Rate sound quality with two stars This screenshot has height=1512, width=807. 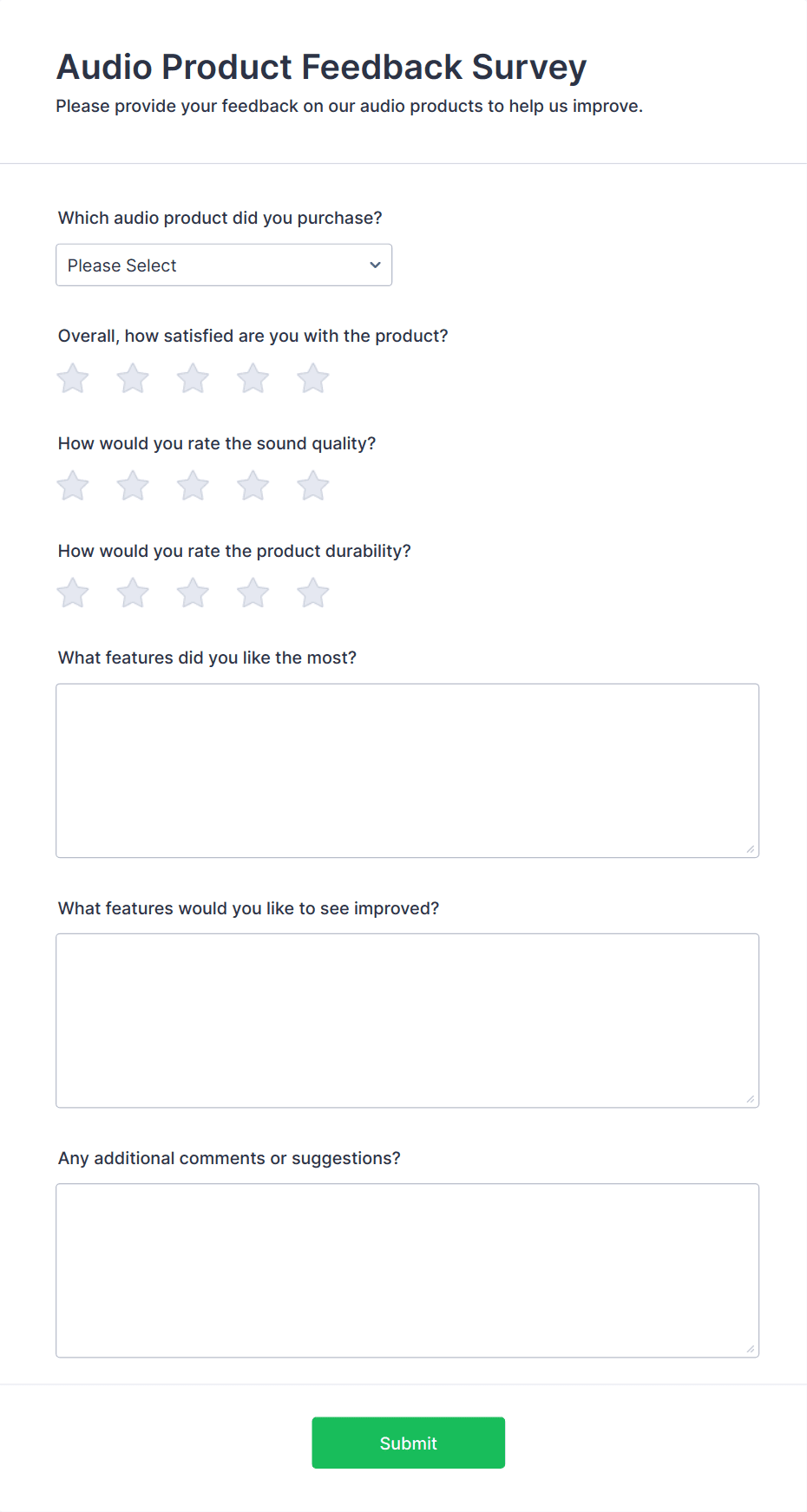pos(132,486)
